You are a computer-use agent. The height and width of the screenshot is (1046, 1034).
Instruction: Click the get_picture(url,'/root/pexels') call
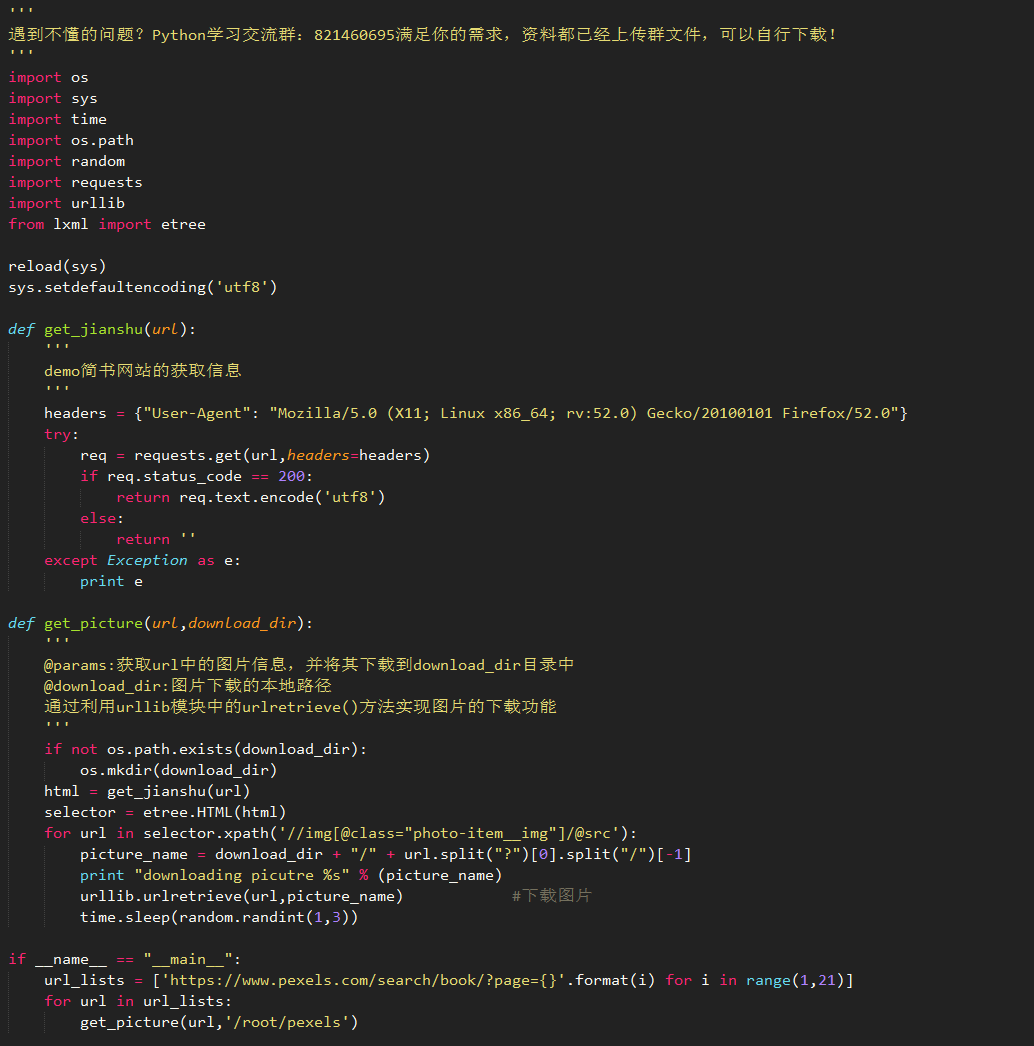click(x=219, y=1023)
